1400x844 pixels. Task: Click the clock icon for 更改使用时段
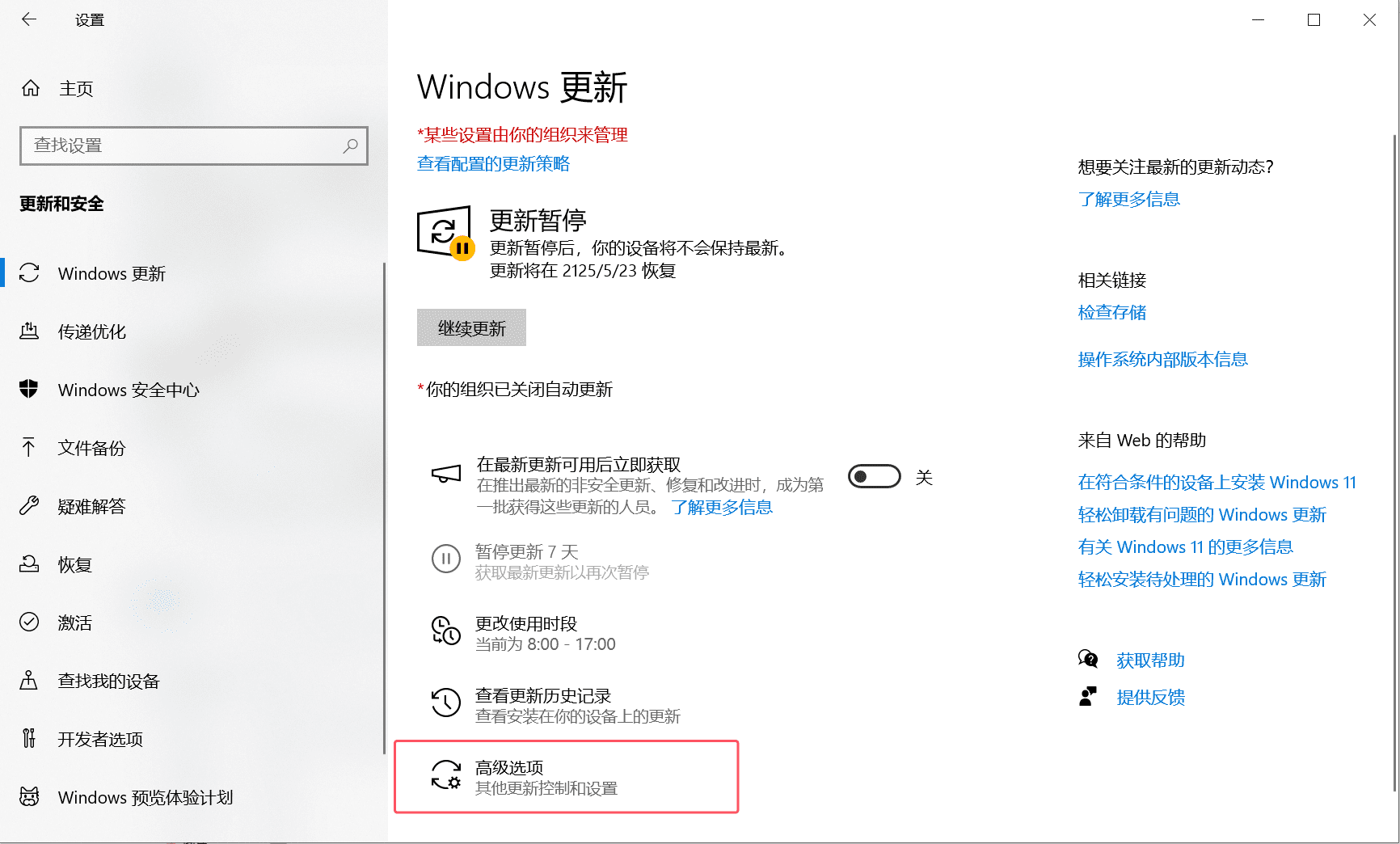point(446,631)
